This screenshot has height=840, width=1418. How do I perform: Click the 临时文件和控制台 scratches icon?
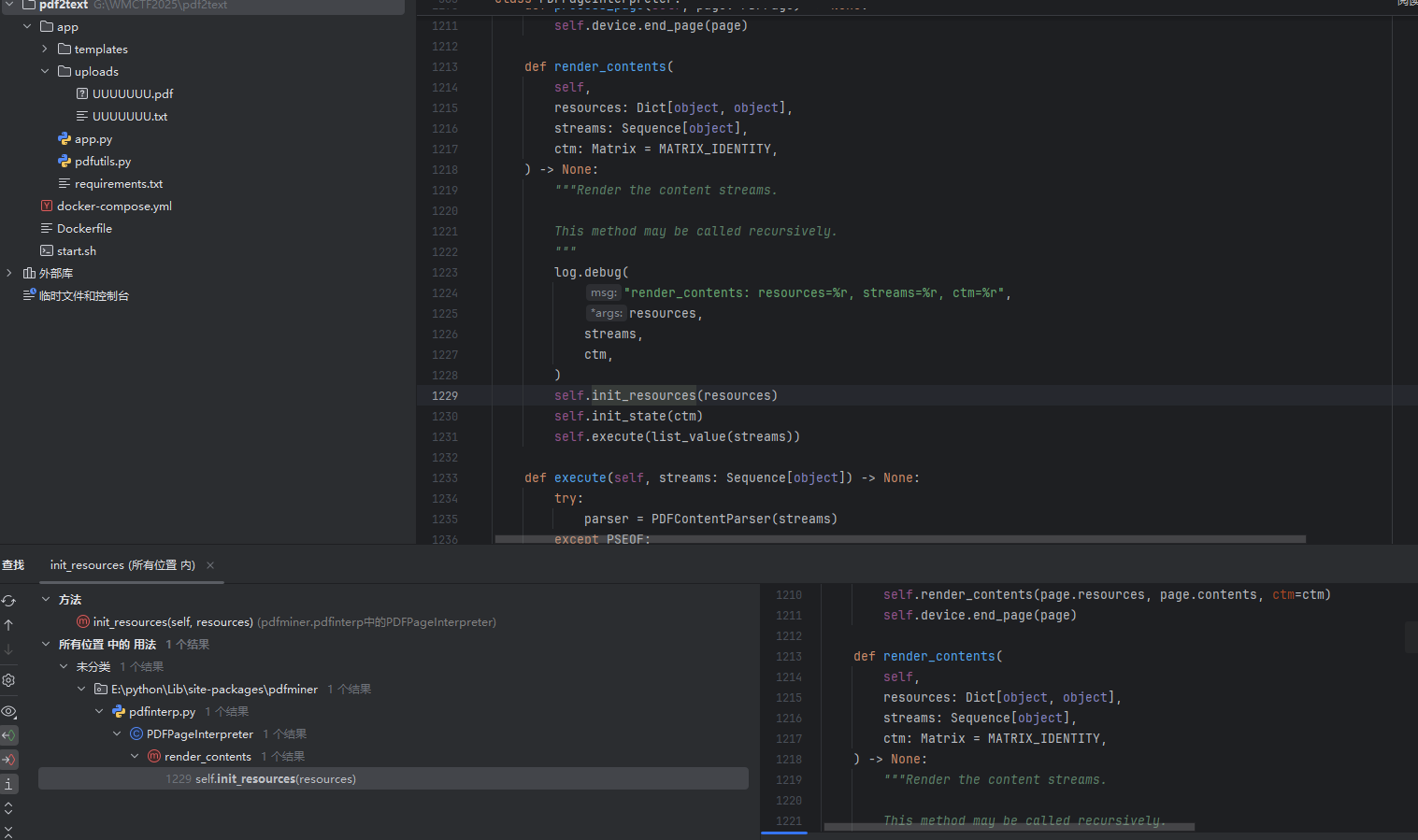pyautogui.click(x=29, y=295)
